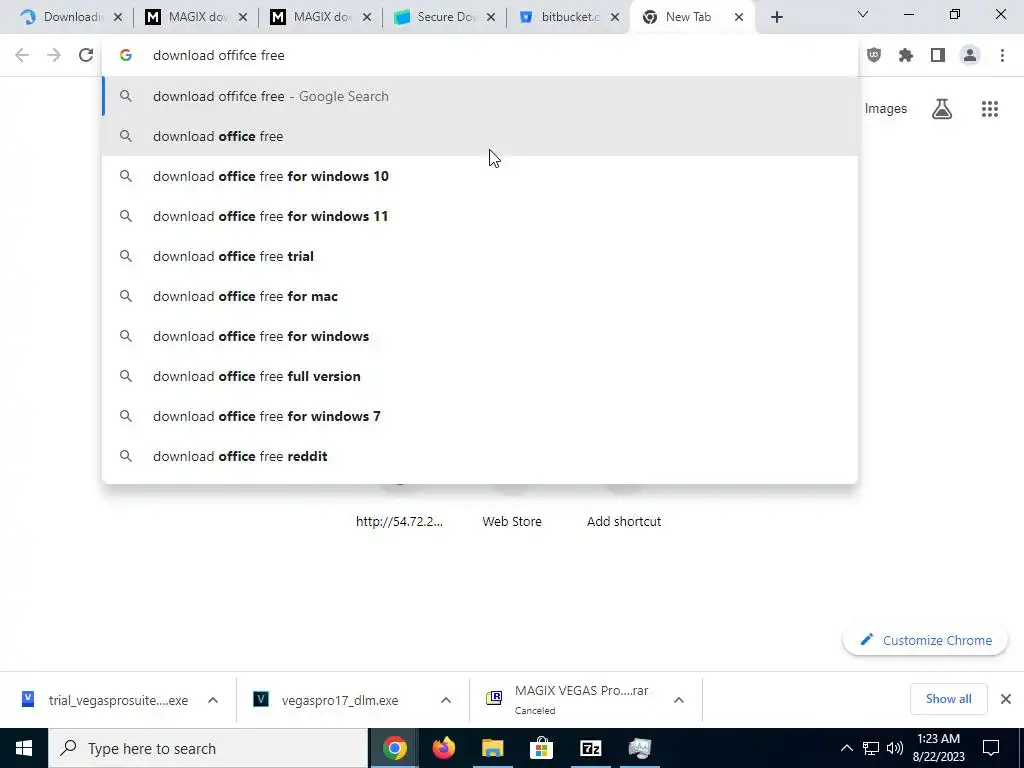Image resolution: width=1024 pixels, height=768 pixels.
Task: Open the Images link
Action: click(886, 109)
